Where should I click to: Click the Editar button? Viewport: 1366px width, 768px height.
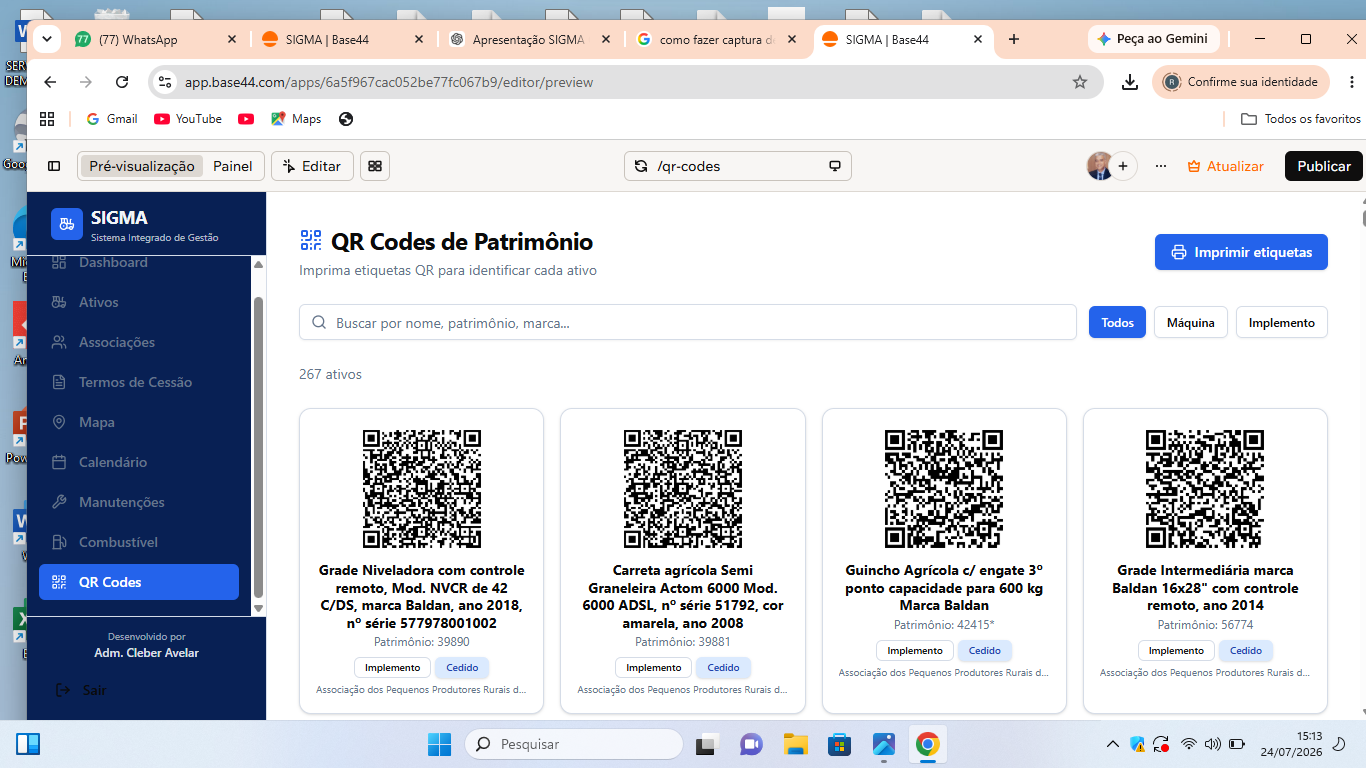click(312, 166)
